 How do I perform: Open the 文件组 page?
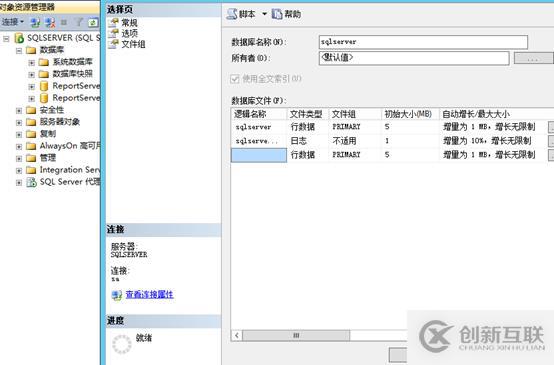pos(133,44)
